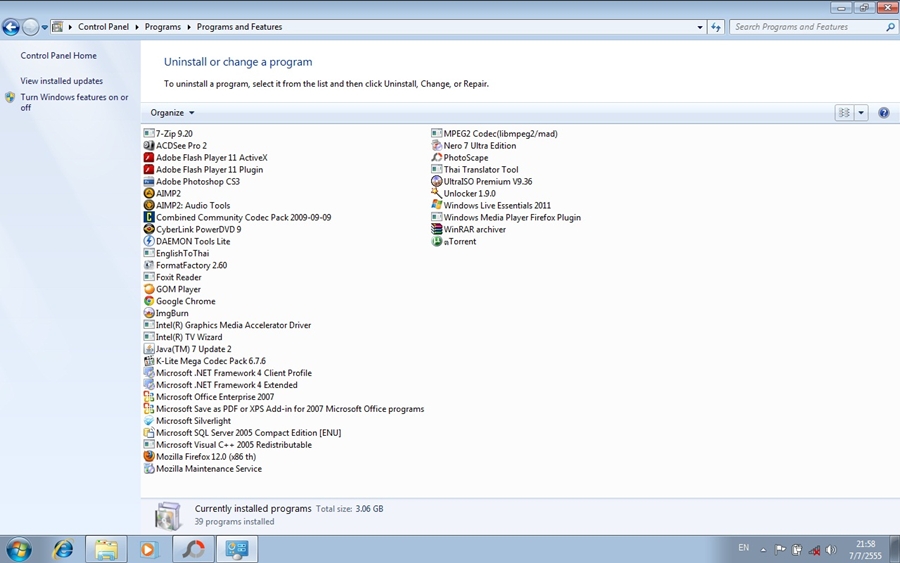Select Microsoft SQL Server 2005 Compact Edition
Screen dimensions: 900x563
242,433
